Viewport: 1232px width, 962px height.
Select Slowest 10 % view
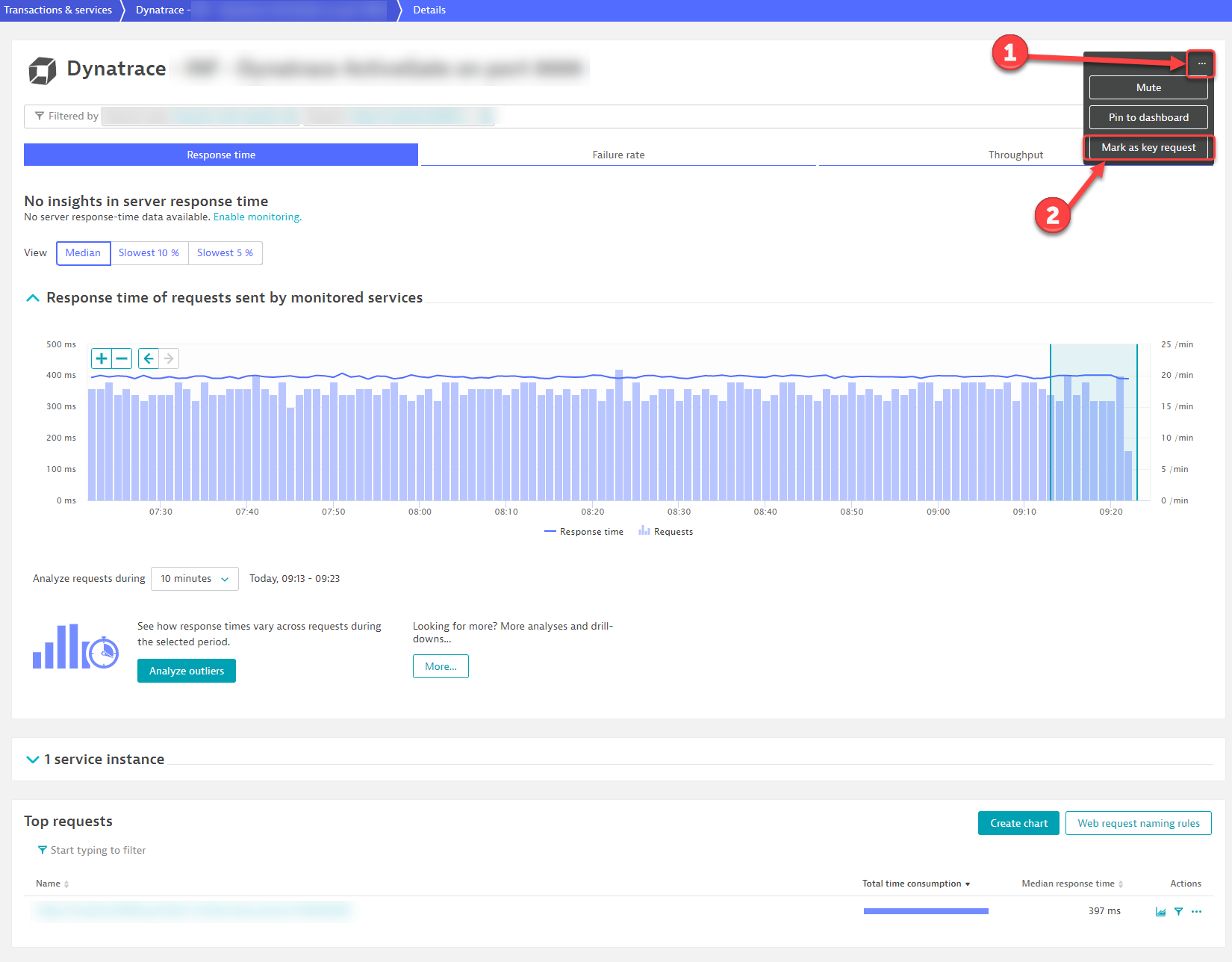(x=149, y=252)
